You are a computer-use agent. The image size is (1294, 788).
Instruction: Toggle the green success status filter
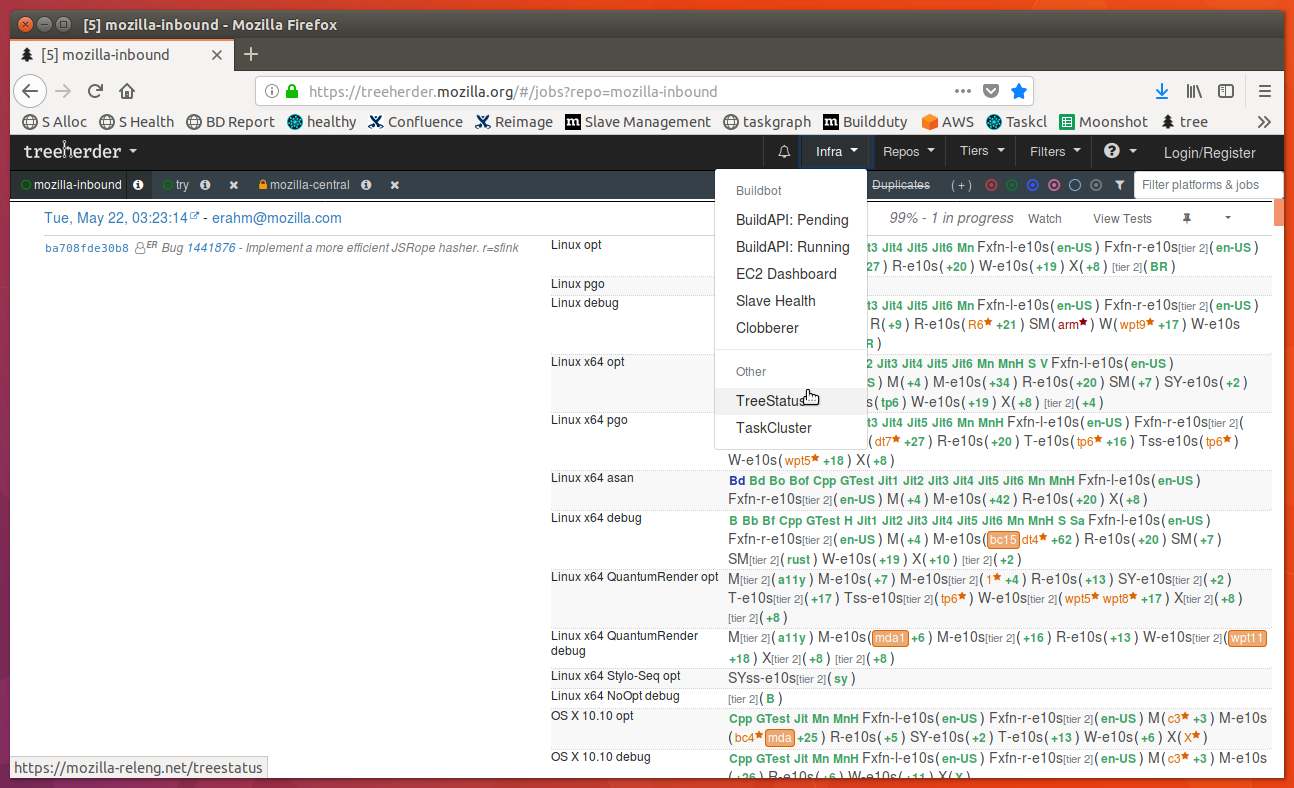[x=1012, y=185]
